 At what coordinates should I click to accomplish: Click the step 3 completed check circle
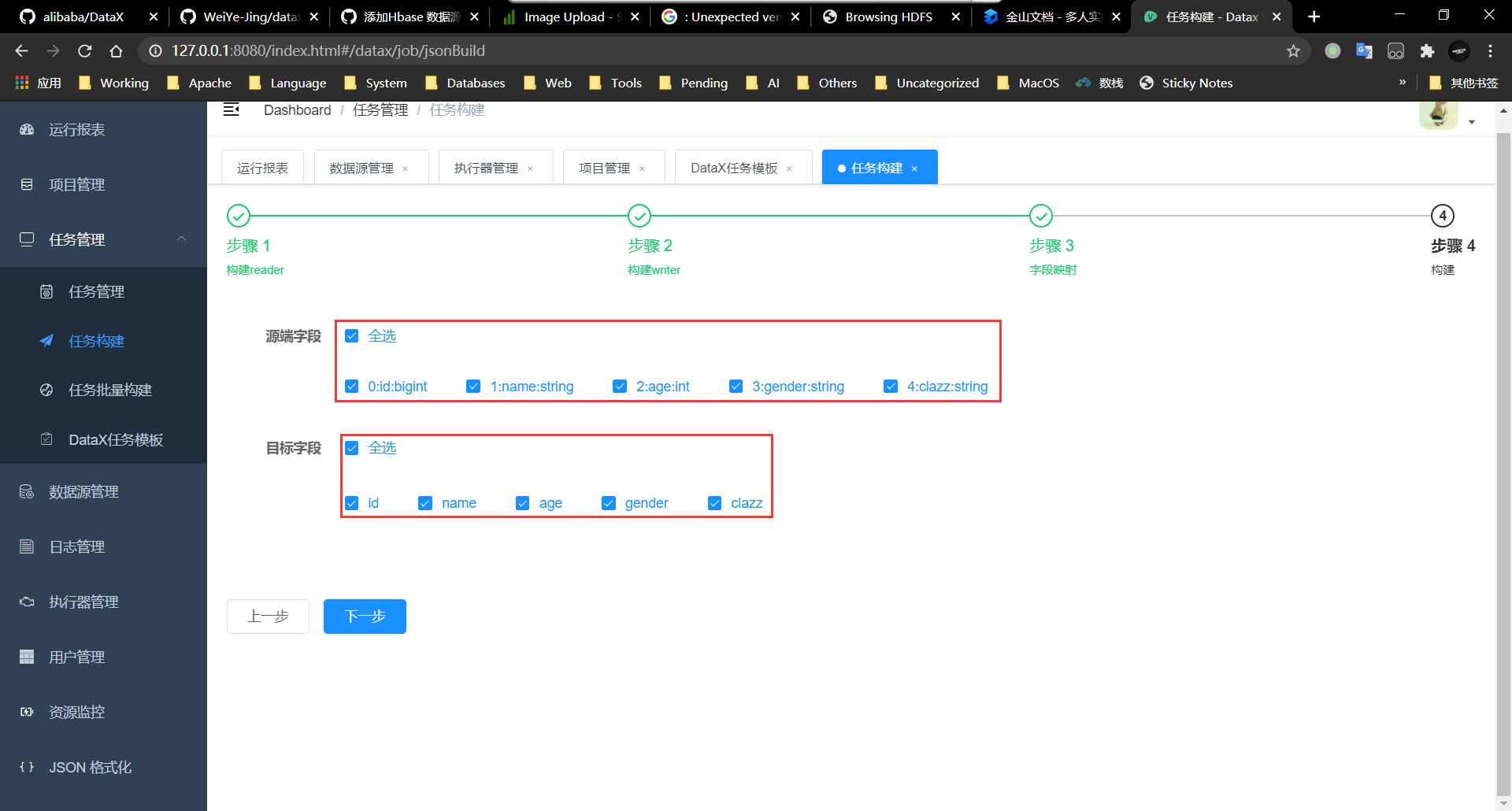(x=1041, y=216)
